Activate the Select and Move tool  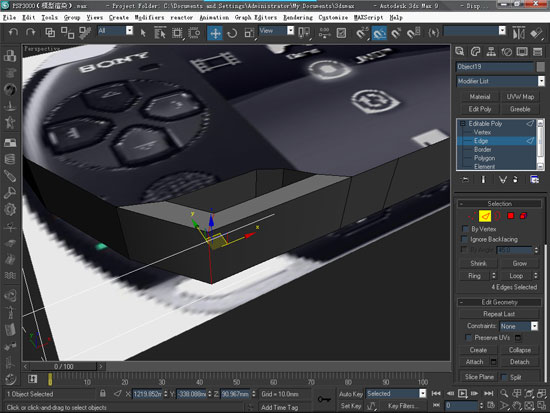click(x=215, y=33)
